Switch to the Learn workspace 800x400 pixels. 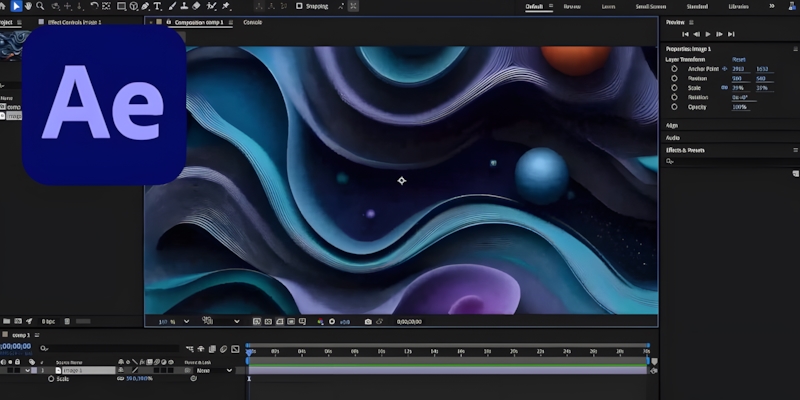click(x=608, y=7)
